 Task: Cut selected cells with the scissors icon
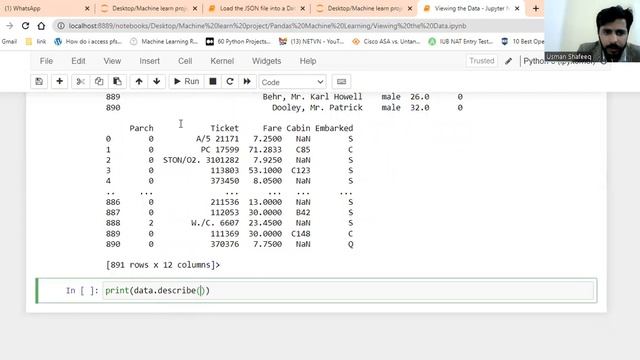coord(80,82)
